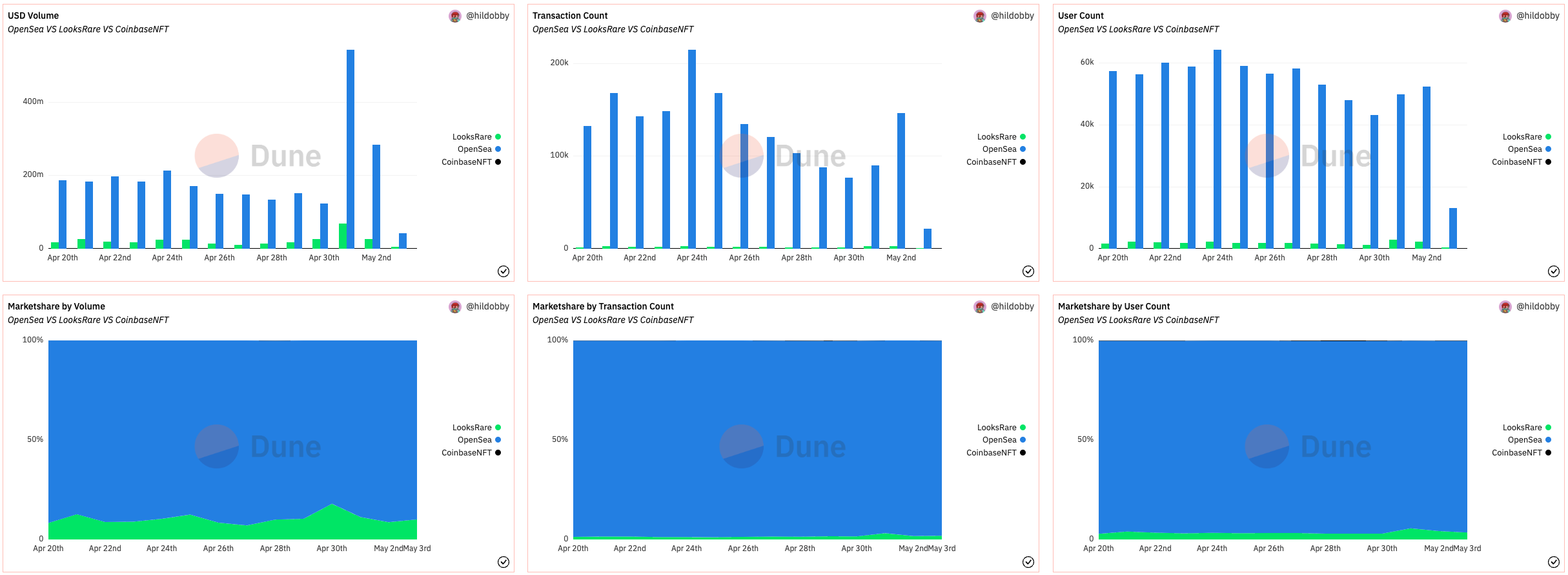This screenshot has height=575, width=1568.
Task: Click LooksRare label in Marketshare by Transaction Count legend
Action: pyautogui.click(x=997, y=428)
